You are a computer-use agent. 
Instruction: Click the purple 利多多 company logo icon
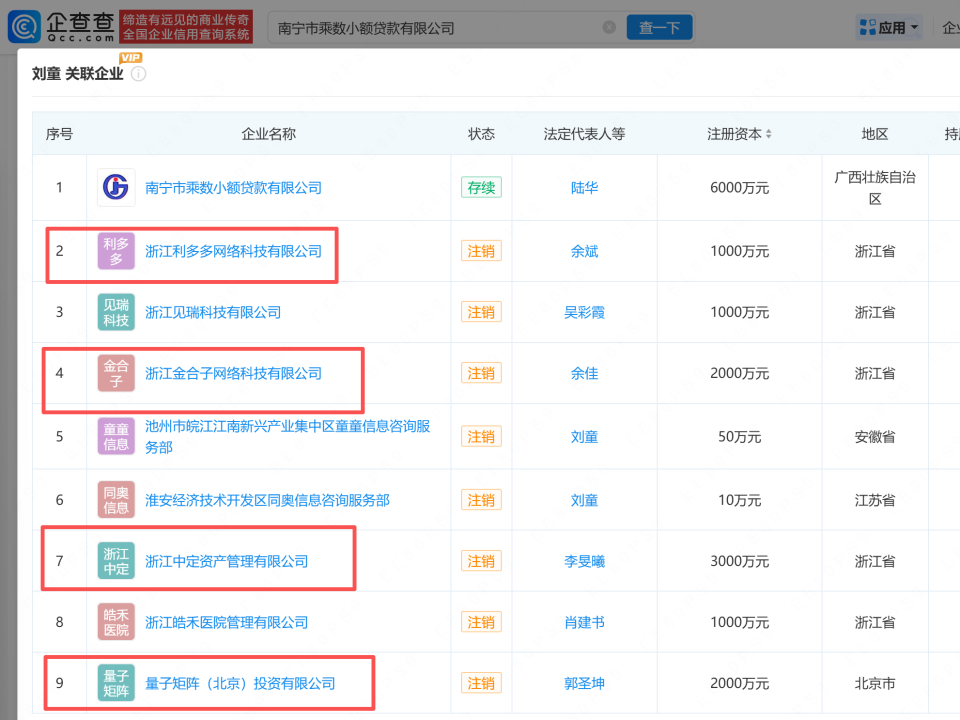point(115,251)
